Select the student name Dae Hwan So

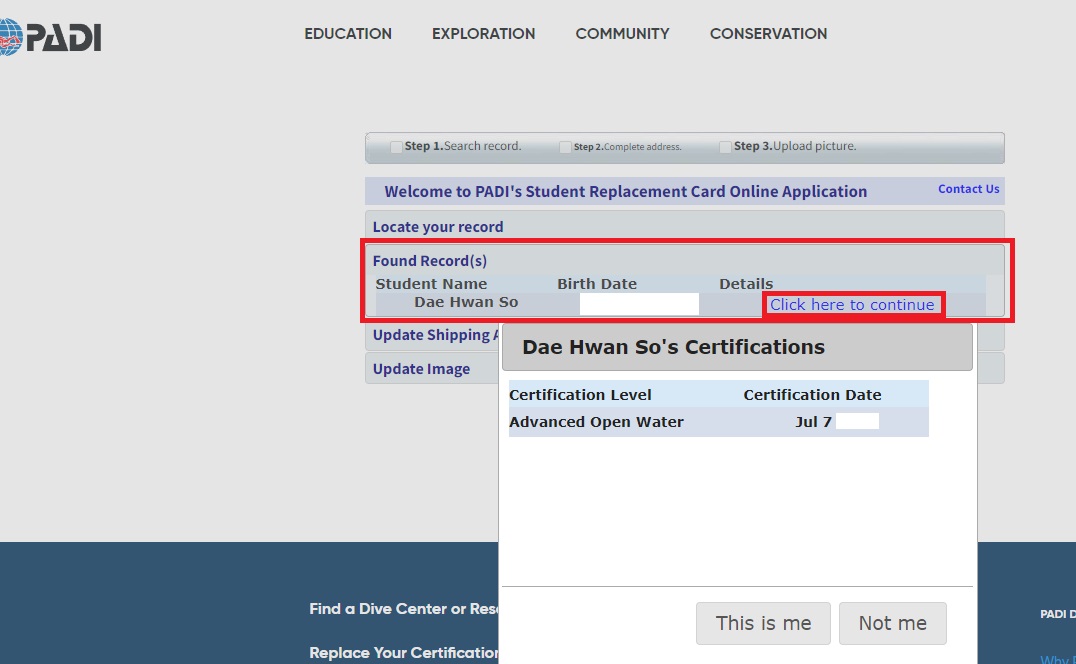(x=466, y=303)
